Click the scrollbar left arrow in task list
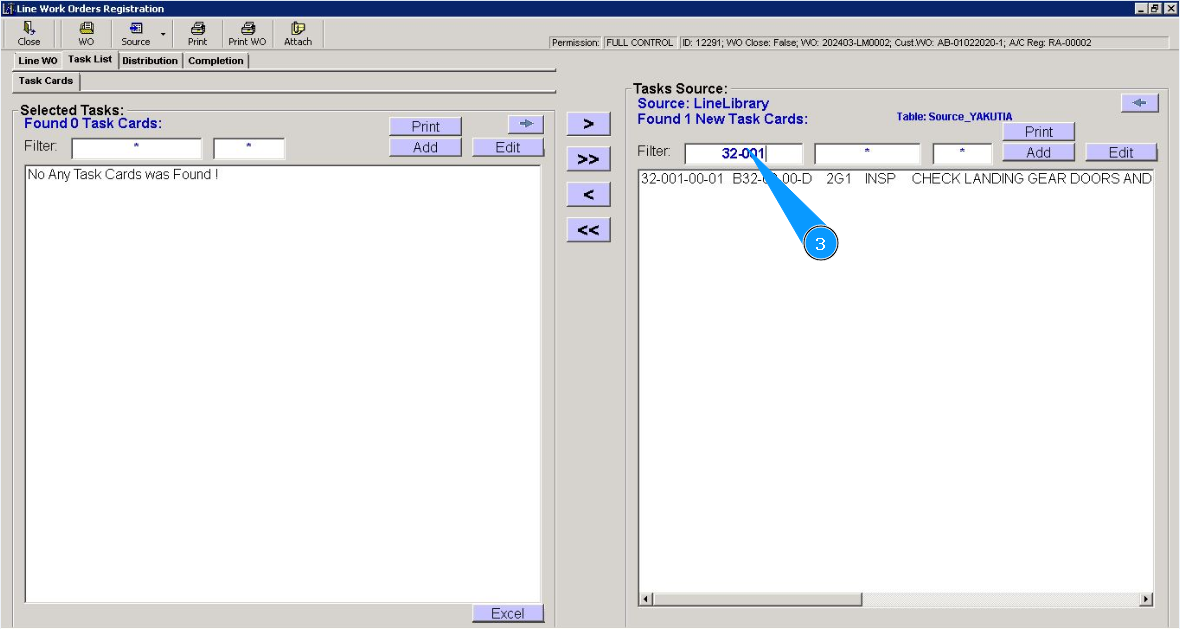Viewport: 1180px width, 629px height. point(646,600)
